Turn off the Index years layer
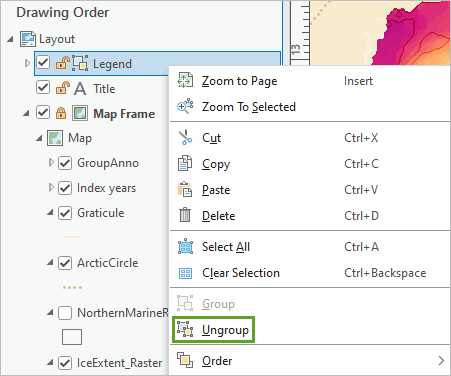The width and height of the screenshot is (451, 376). (x=65, y=188)
